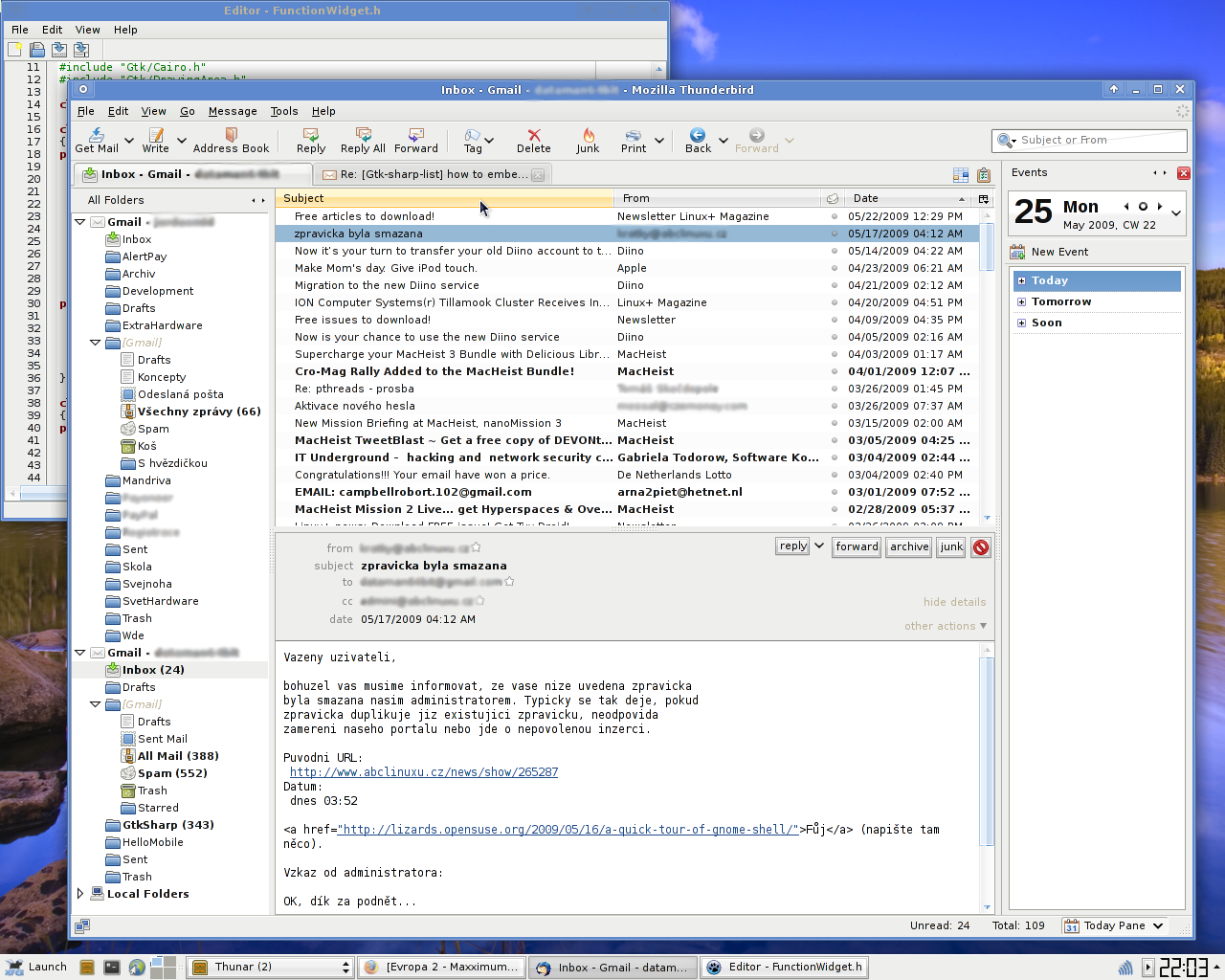Open the Get Mail dropdown arrow
The width and height of the screenshot is (1225, 980).
129,140
